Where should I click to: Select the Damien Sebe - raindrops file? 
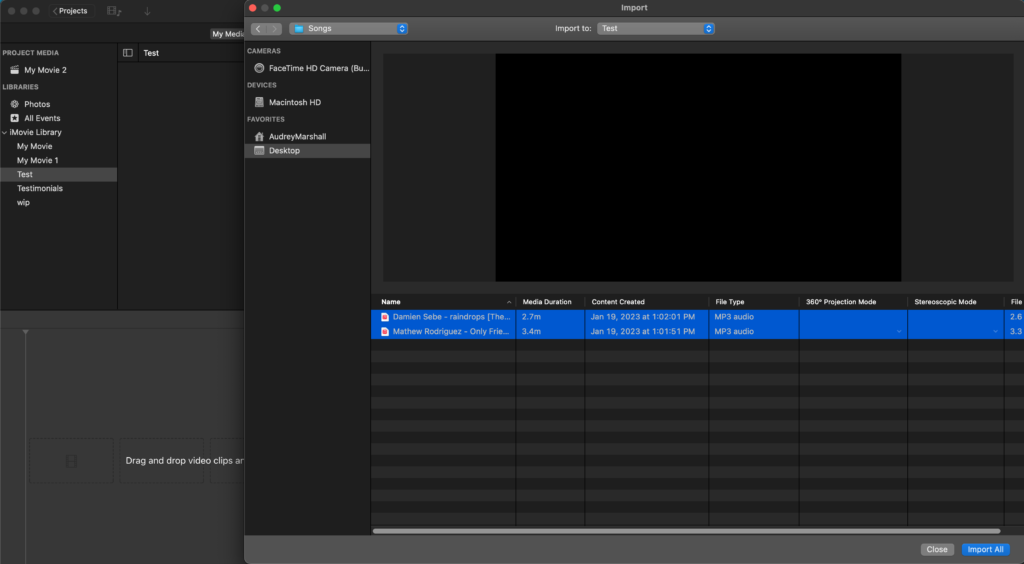(x=451, y=317)
